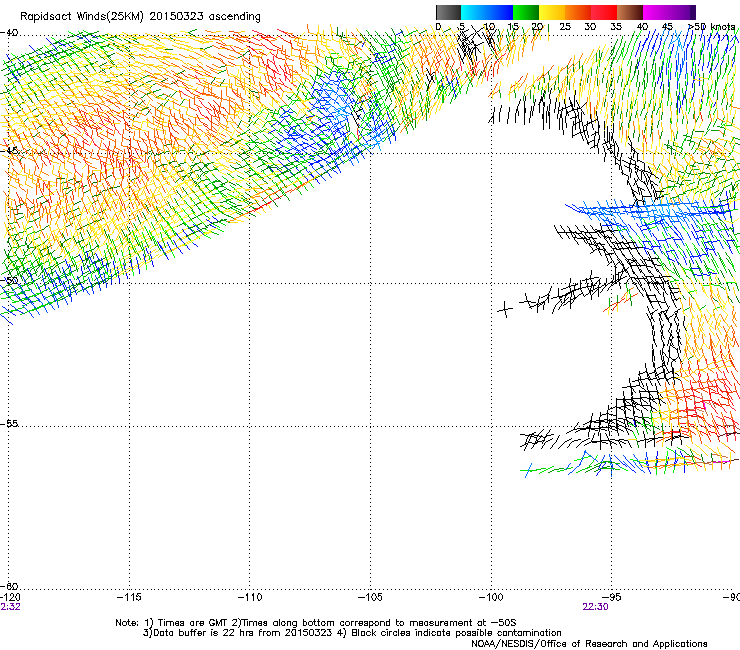Click the -120 longitude axis label

(x=10, y=597)
